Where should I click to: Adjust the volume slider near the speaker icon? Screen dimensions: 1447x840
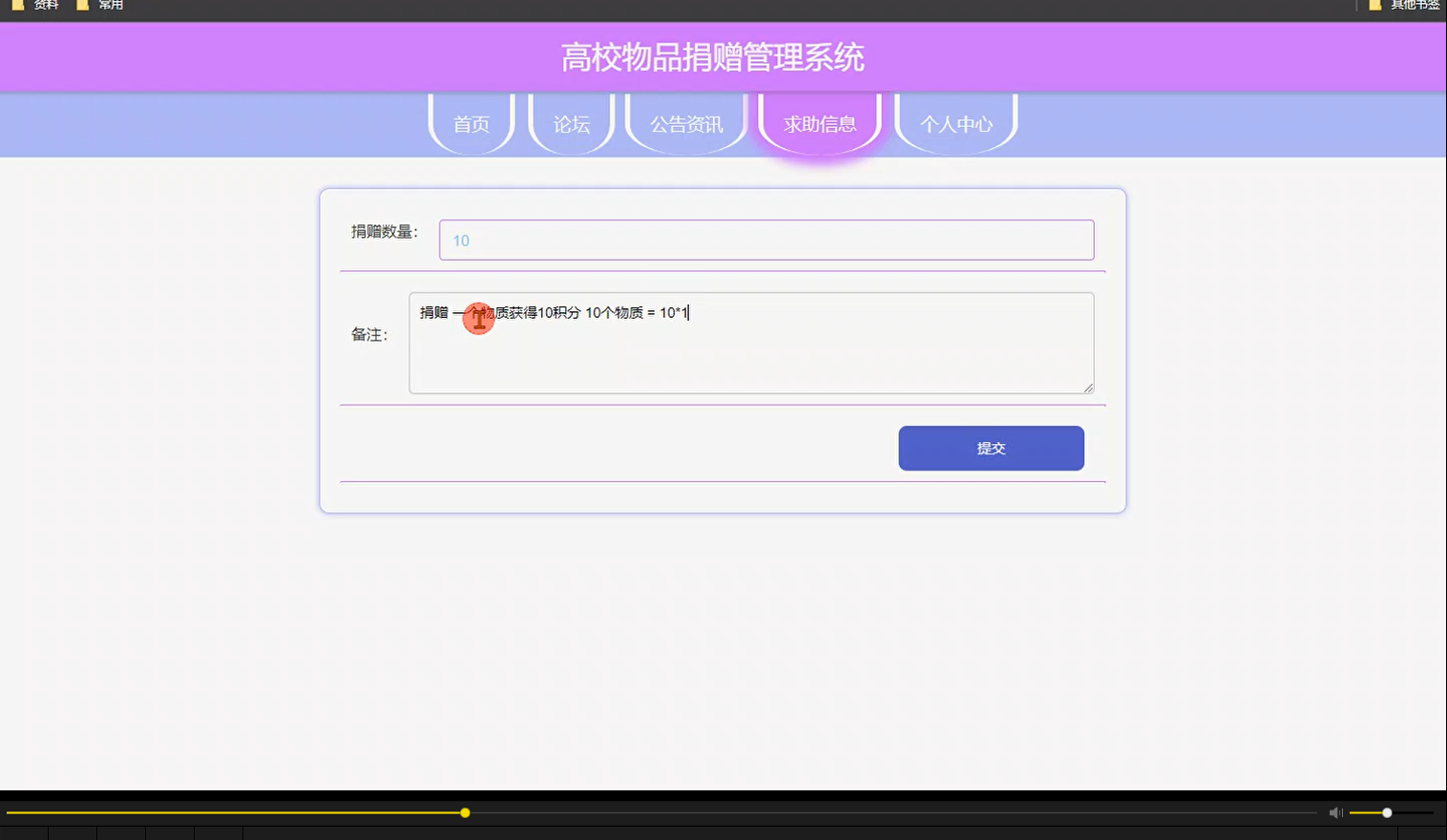coord(1386,812)
